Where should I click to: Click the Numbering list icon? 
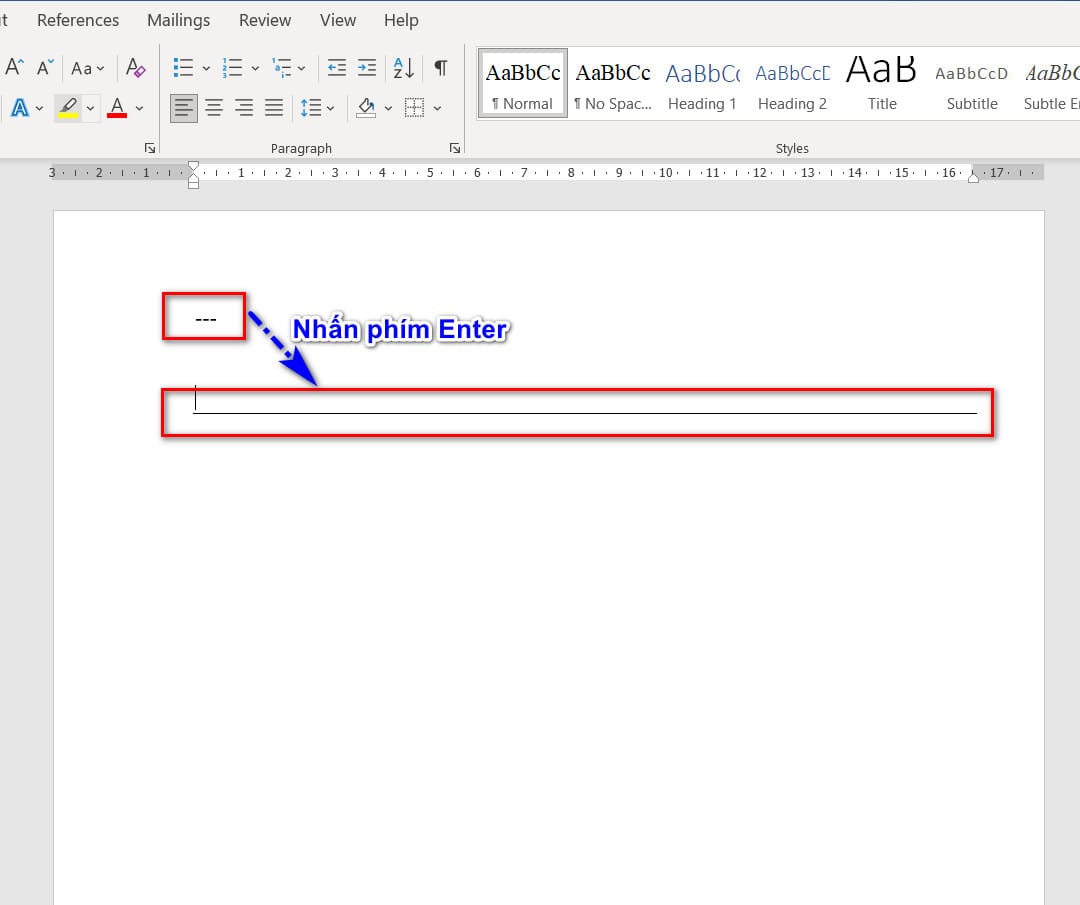(x=233, y=68)
